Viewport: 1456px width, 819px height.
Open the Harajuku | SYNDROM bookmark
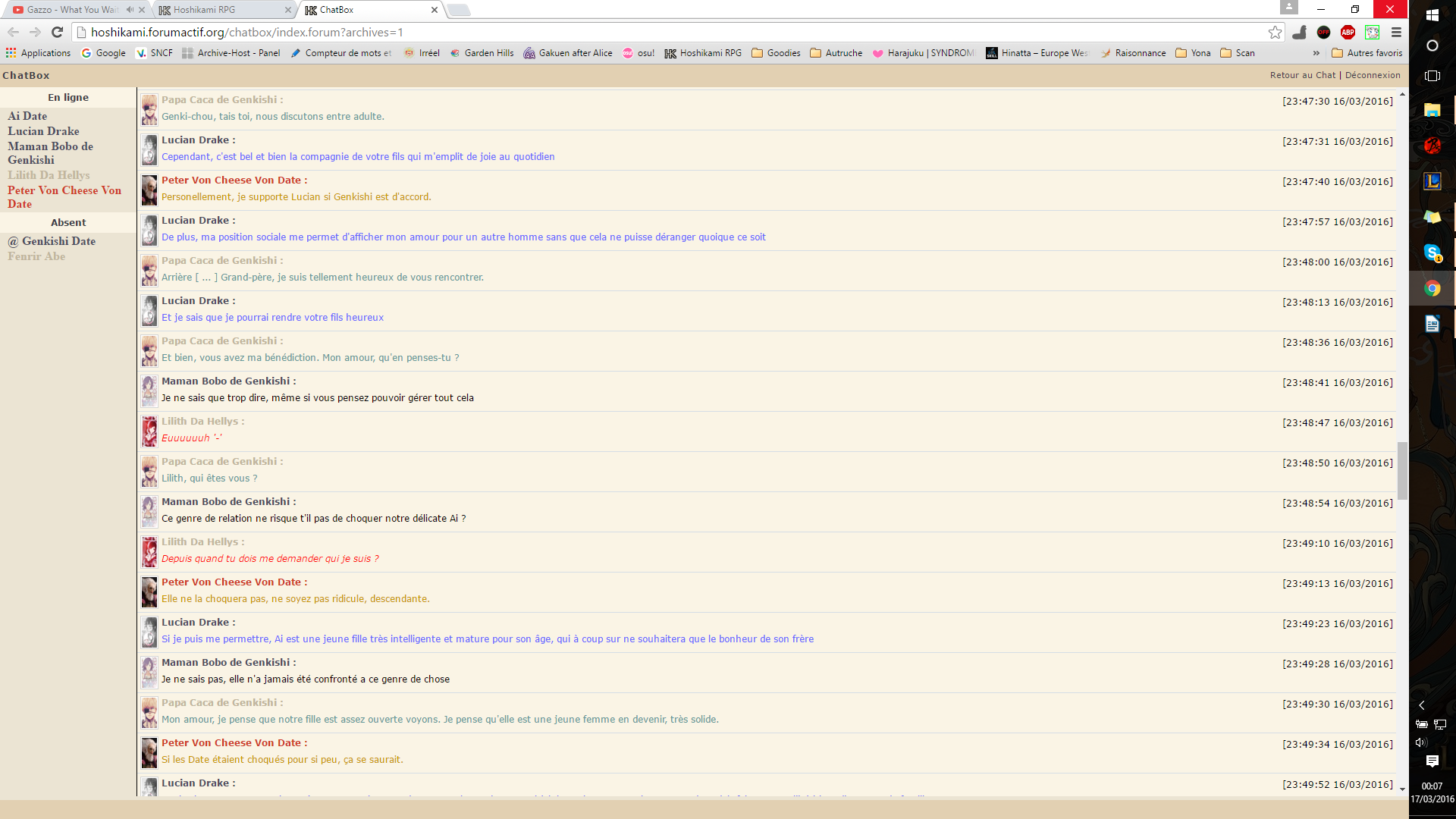click(x=924, y=53)
